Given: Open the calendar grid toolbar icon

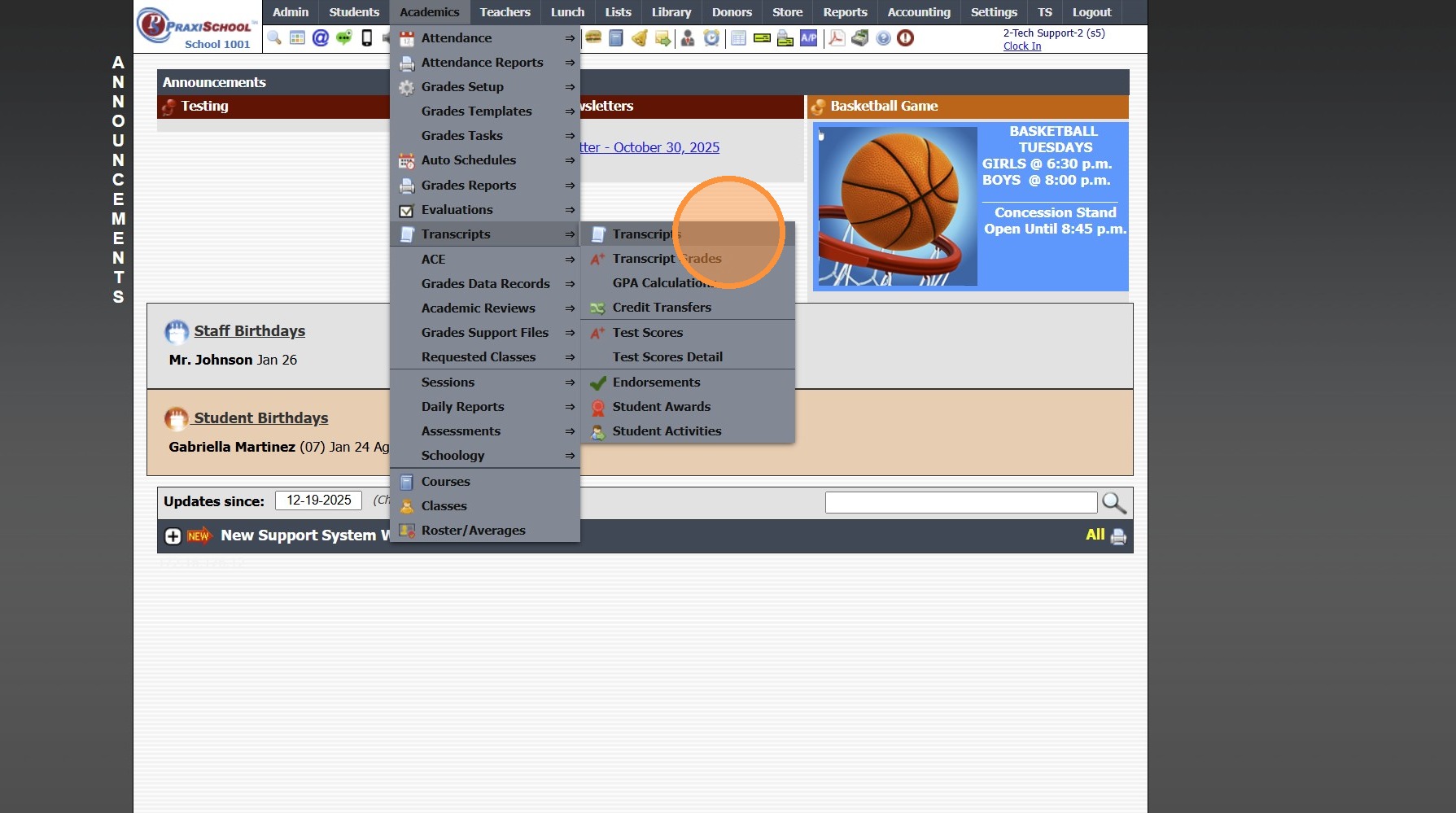Looking at the screenshot, I should click(297, 38).
